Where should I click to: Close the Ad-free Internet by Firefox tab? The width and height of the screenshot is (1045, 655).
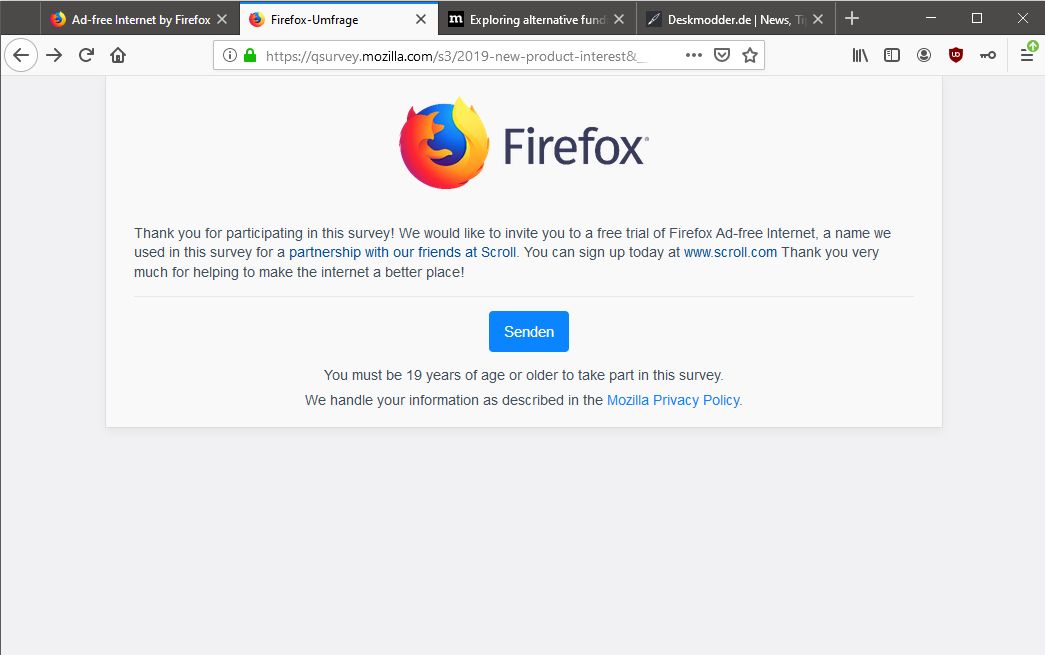coord(222,19)
